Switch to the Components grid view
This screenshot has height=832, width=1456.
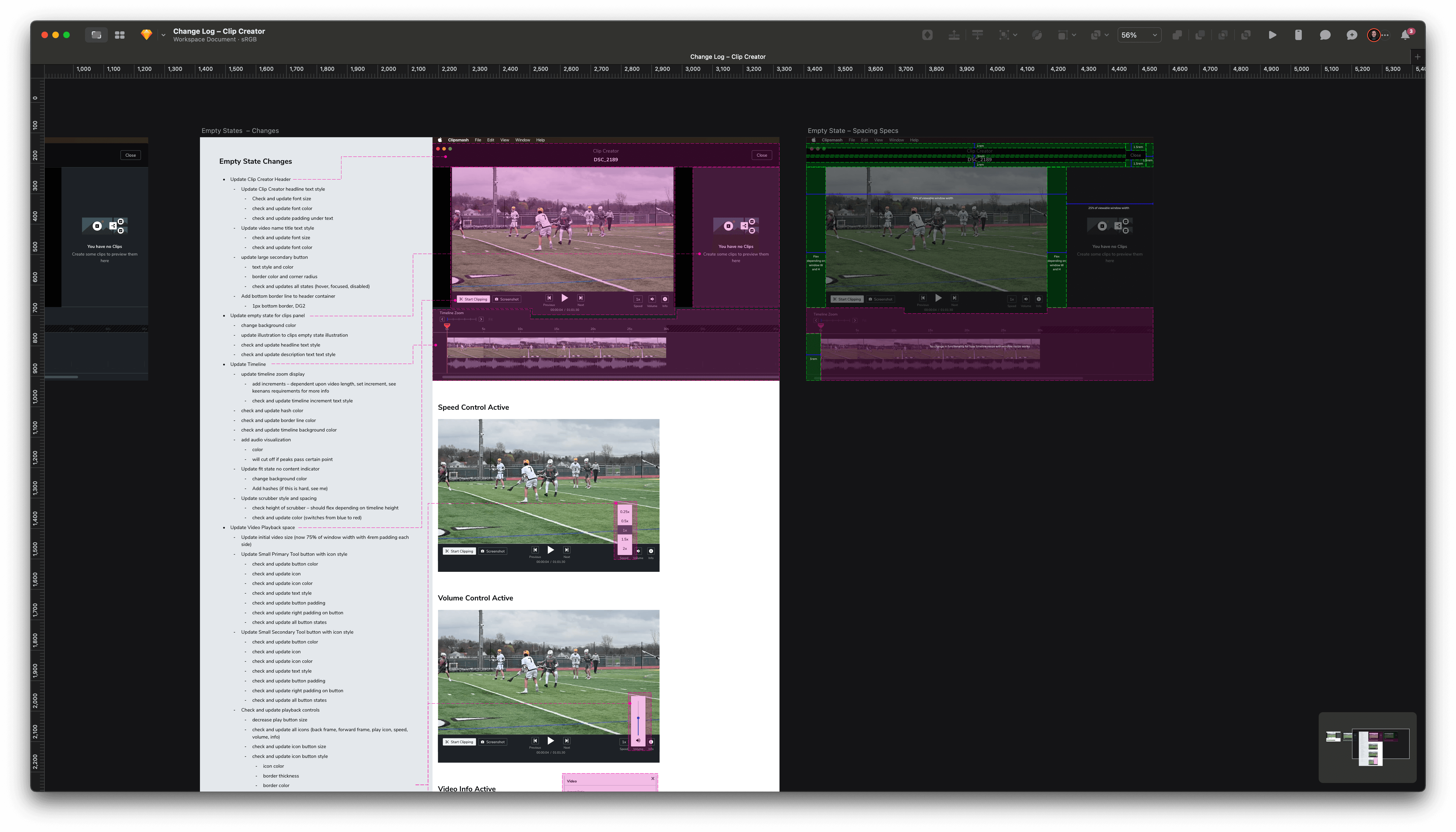[x=119, y=35]
